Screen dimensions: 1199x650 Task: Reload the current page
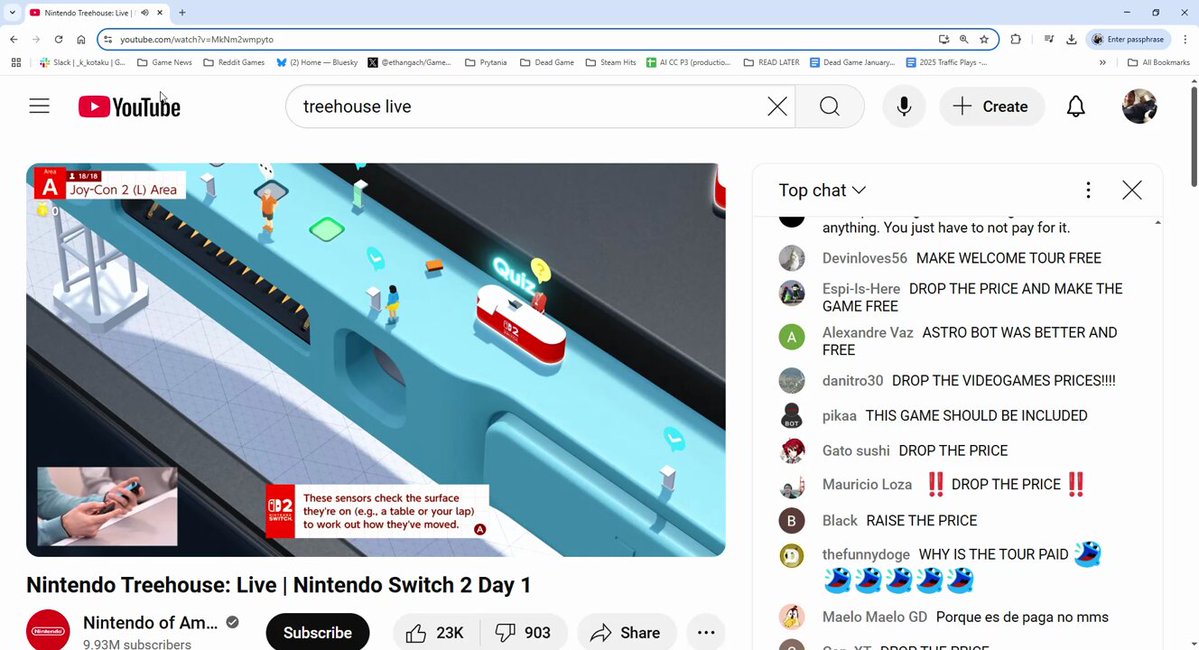(x=58, y=39)
